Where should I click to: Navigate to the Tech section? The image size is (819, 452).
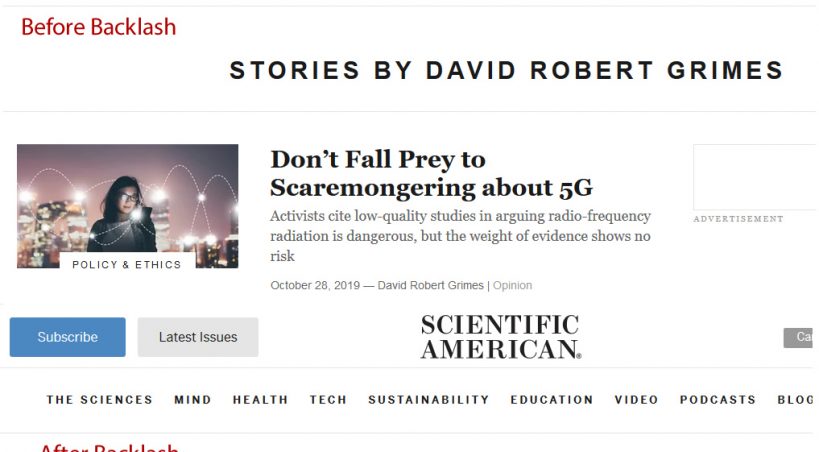tap(328, 400)
